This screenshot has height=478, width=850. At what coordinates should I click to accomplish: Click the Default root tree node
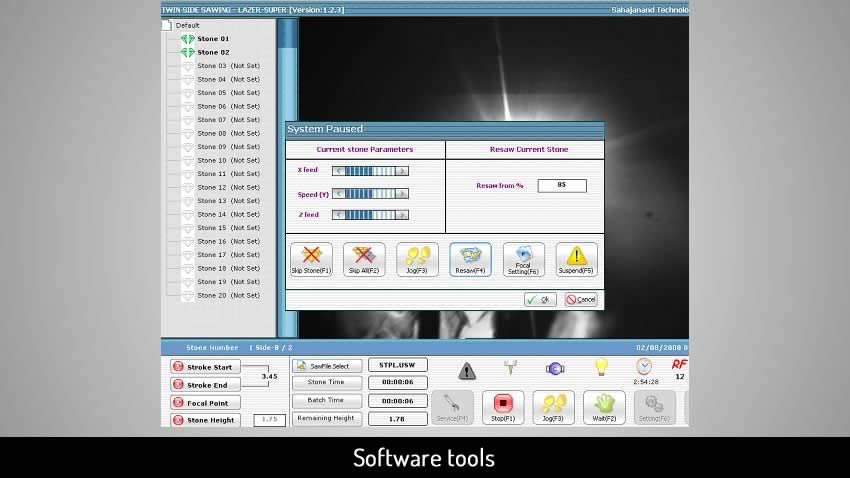[187, 26]
